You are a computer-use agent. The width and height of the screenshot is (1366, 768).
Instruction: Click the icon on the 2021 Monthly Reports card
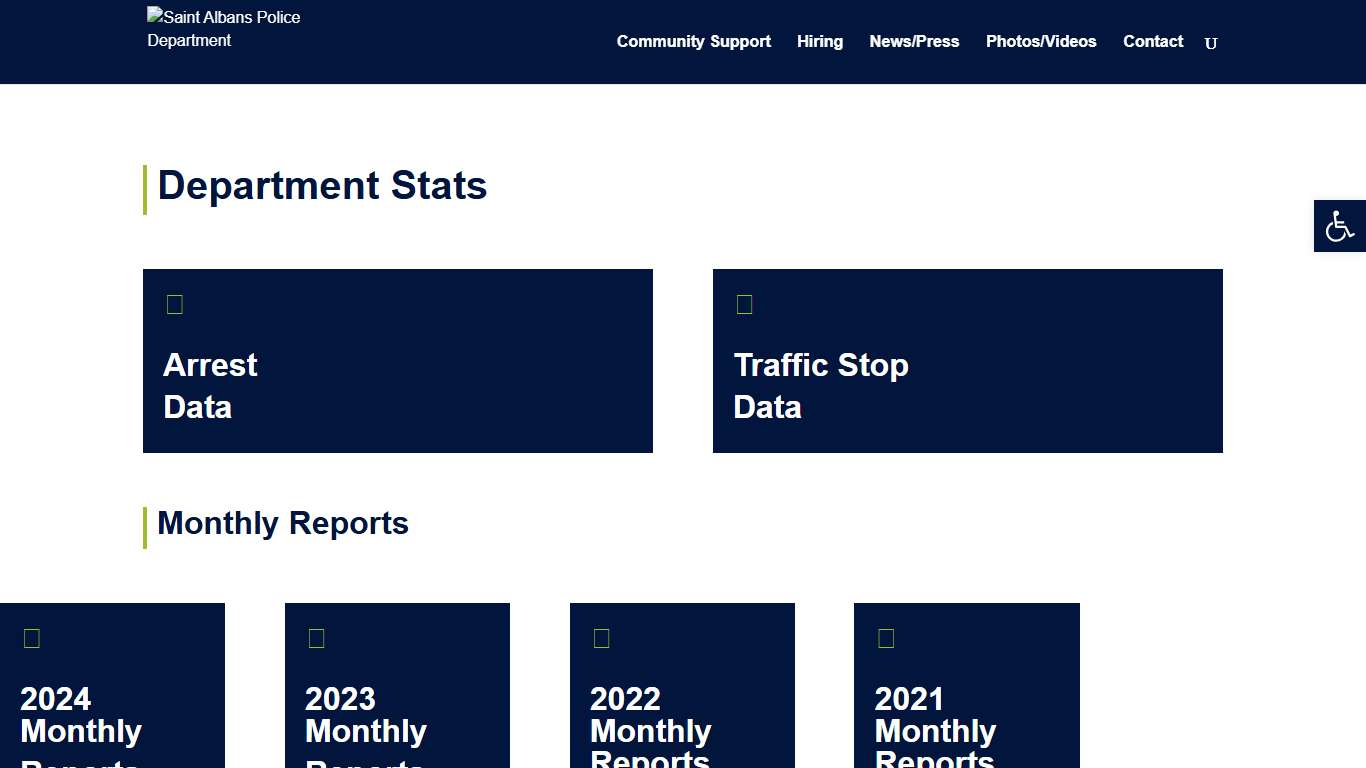[x=886, y=638]
